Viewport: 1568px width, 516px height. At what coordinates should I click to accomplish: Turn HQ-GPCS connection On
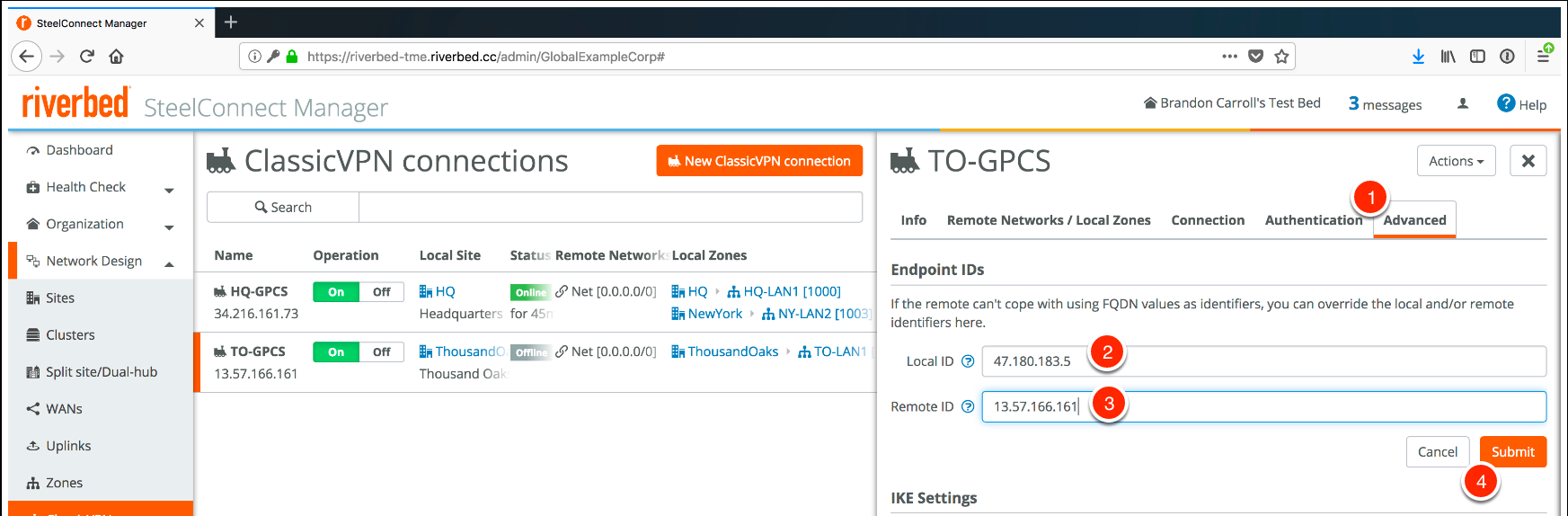pyautogui.click(x=336, y=291)
